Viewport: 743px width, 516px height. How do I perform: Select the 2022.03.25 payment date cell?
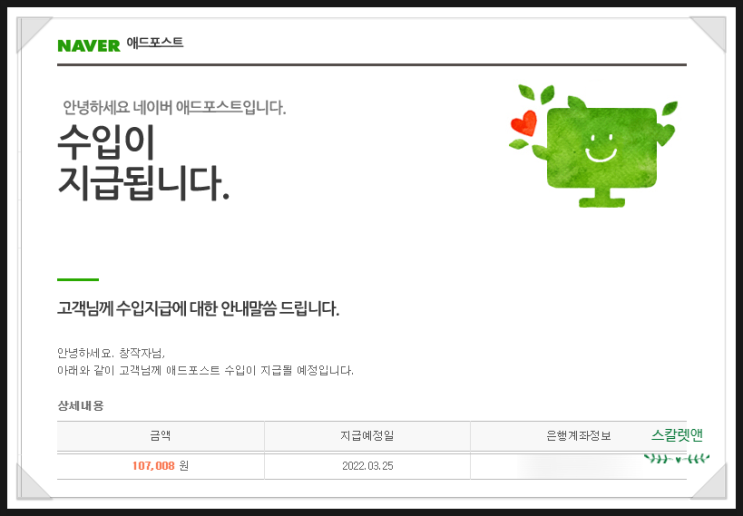(367, 466)
